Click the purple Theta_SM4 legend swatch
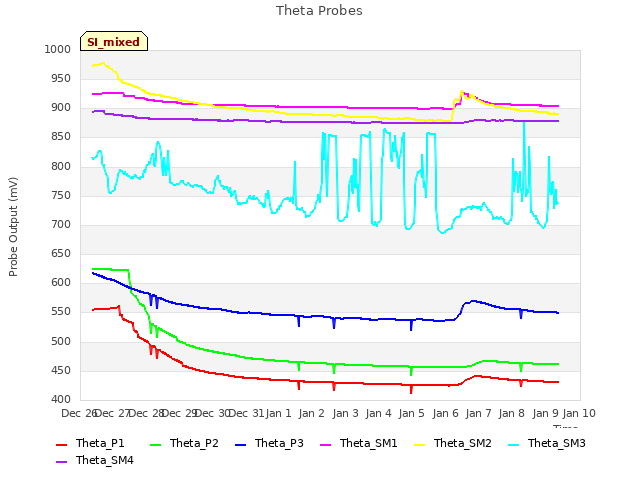The width and height of the screenshot is (640, 480). (x=61, y=462)
